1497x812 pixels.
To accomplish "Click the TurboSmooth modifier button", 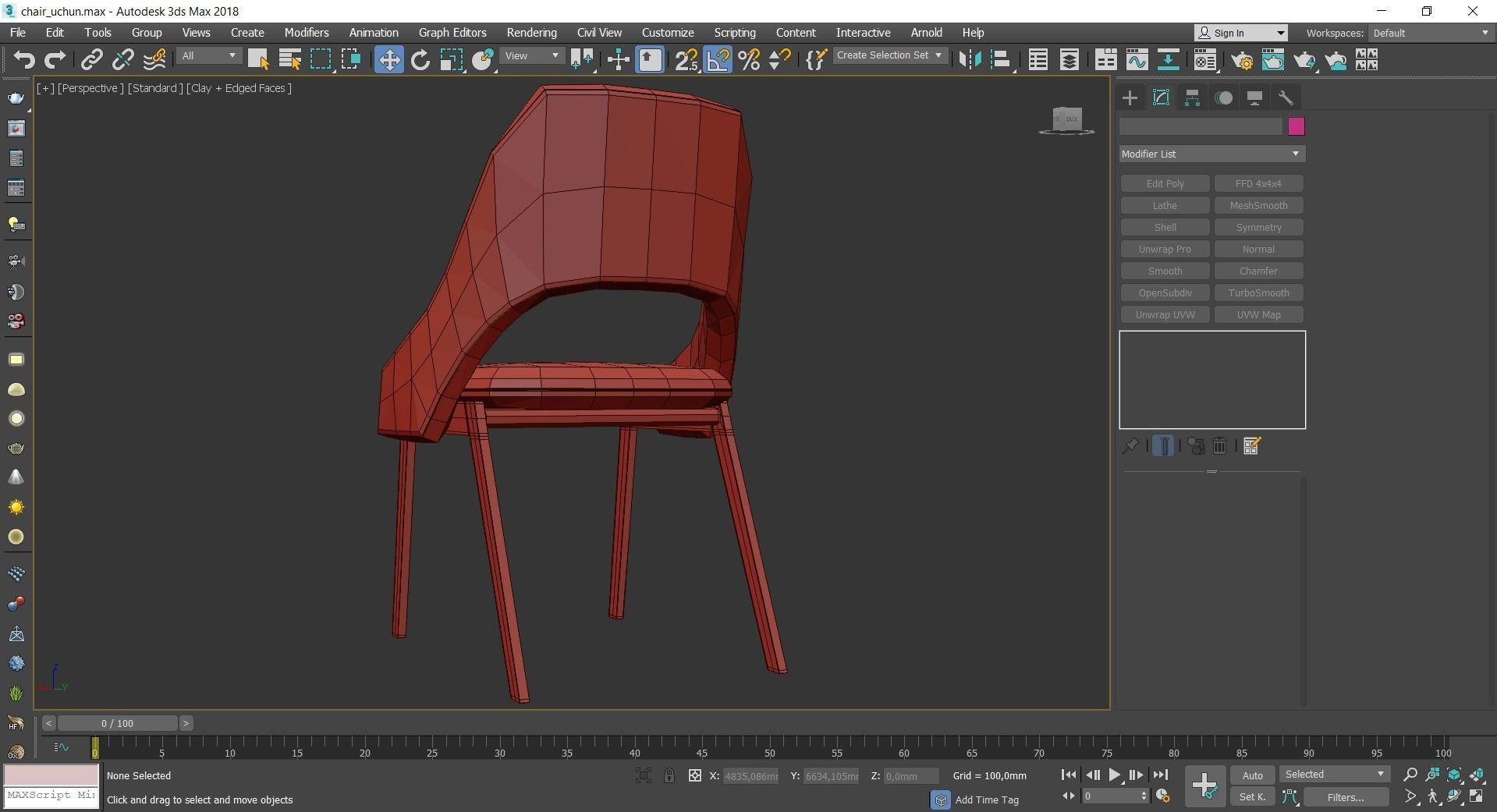I will (1258, 293).
